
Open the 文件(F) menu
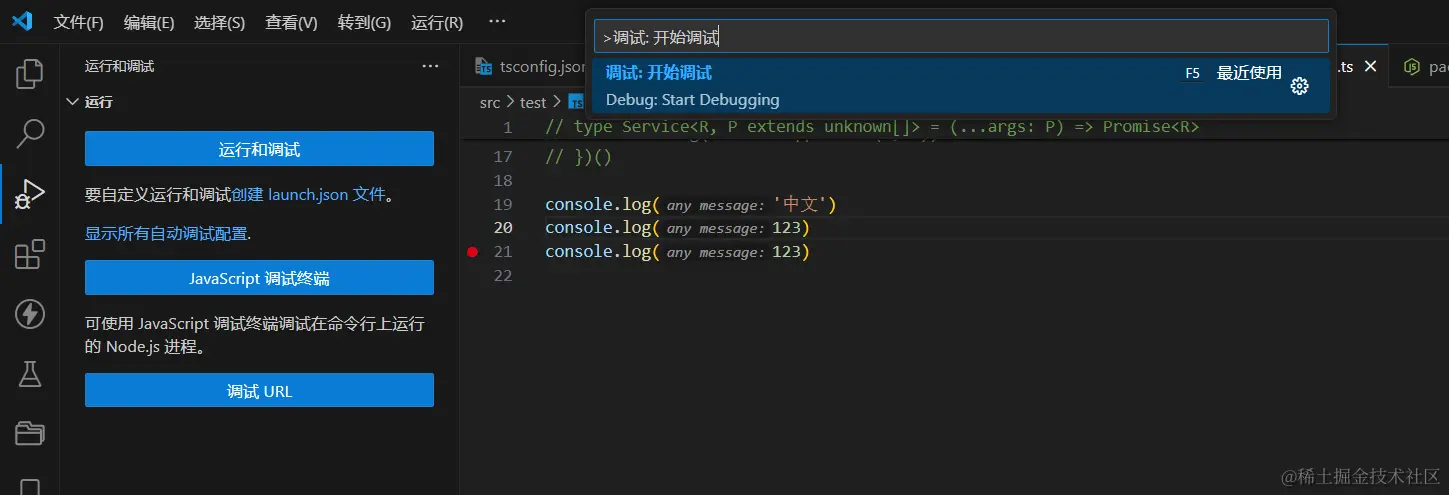point(78,22)
